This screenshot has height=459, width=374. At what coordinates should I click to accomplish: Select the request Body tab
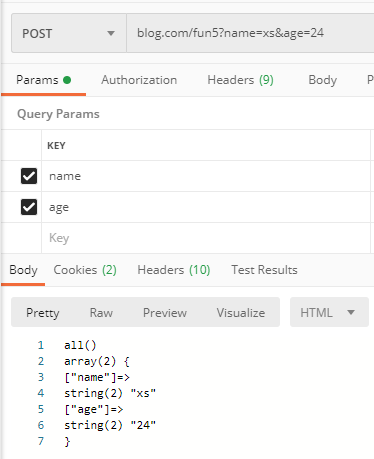pyautogui.click(x=322, y=80)
